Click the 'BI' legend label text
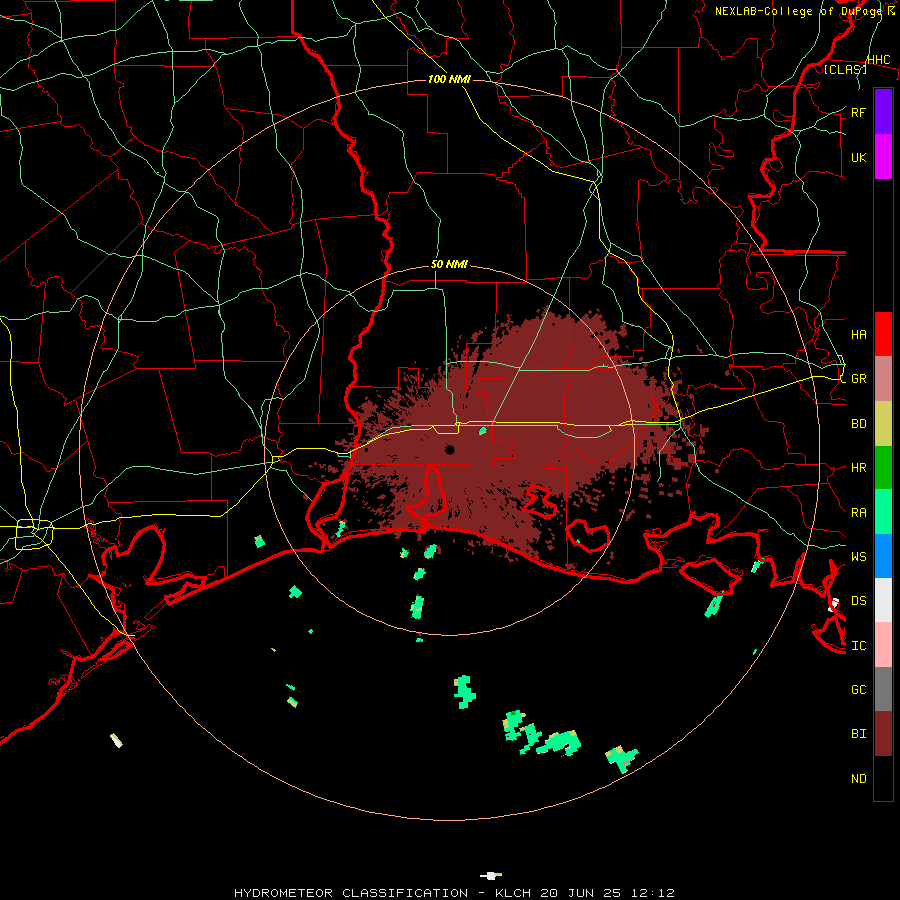 pyautogui.click(x=859, y=734)
